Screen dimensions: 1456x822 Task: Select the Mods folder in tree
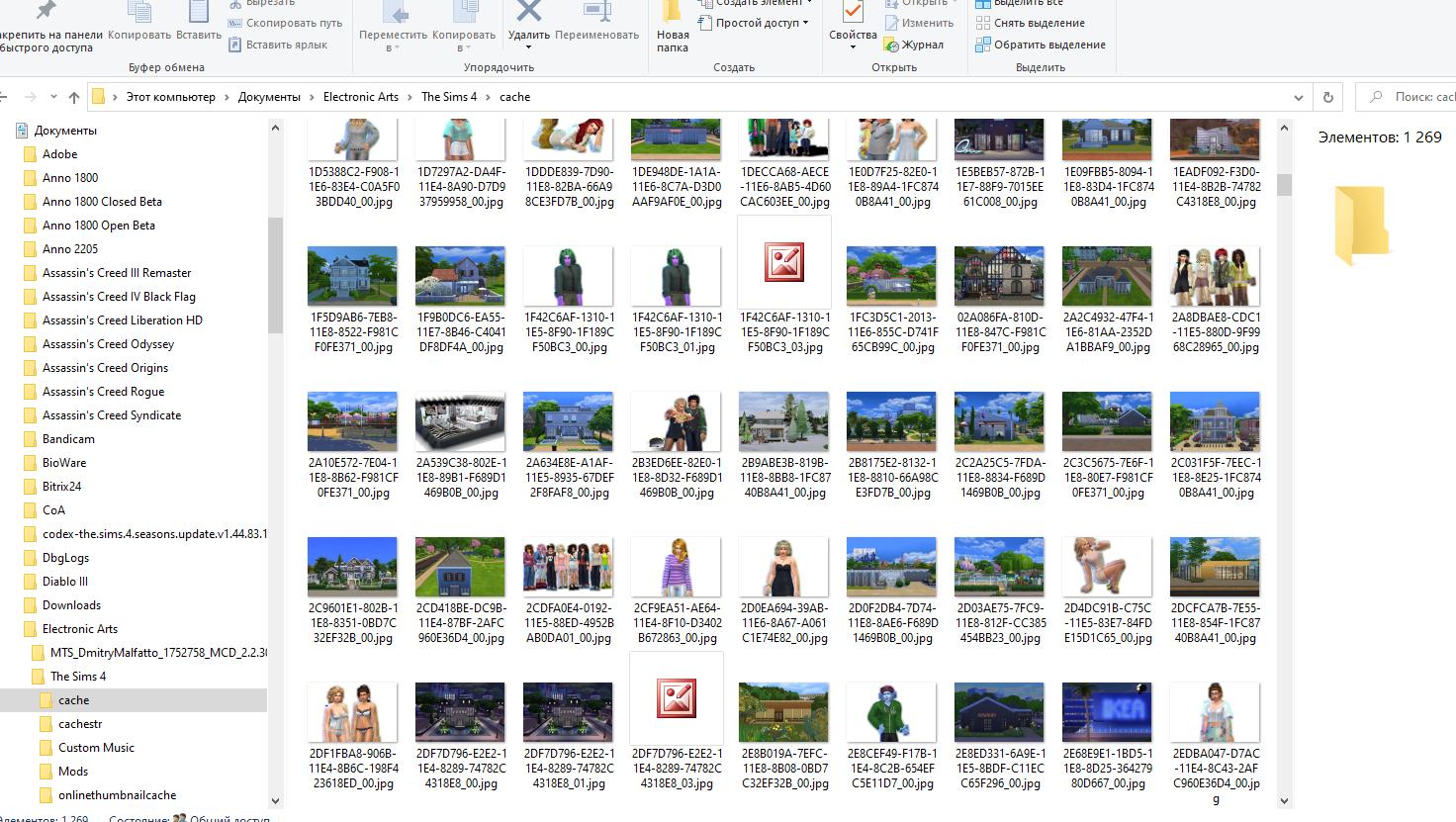[x=73, y=772]
